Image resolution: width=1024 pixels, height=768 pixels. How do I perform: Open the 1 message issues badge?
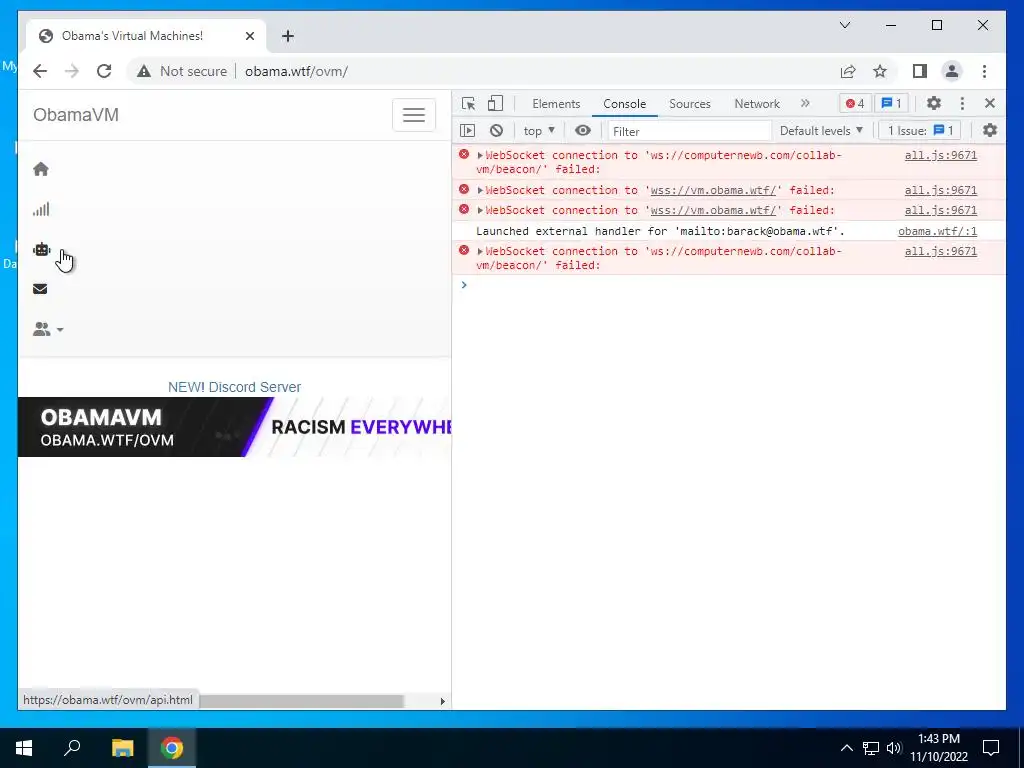pos(891,103)
